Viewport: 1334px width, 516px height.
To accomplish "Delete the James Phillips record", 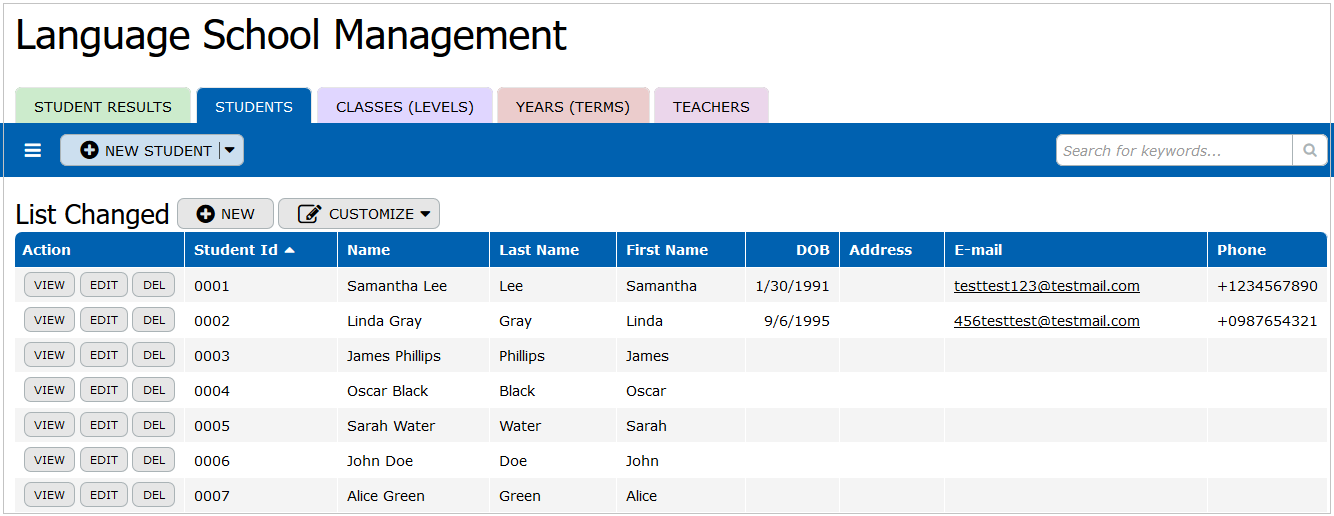I will coord(154,355).
